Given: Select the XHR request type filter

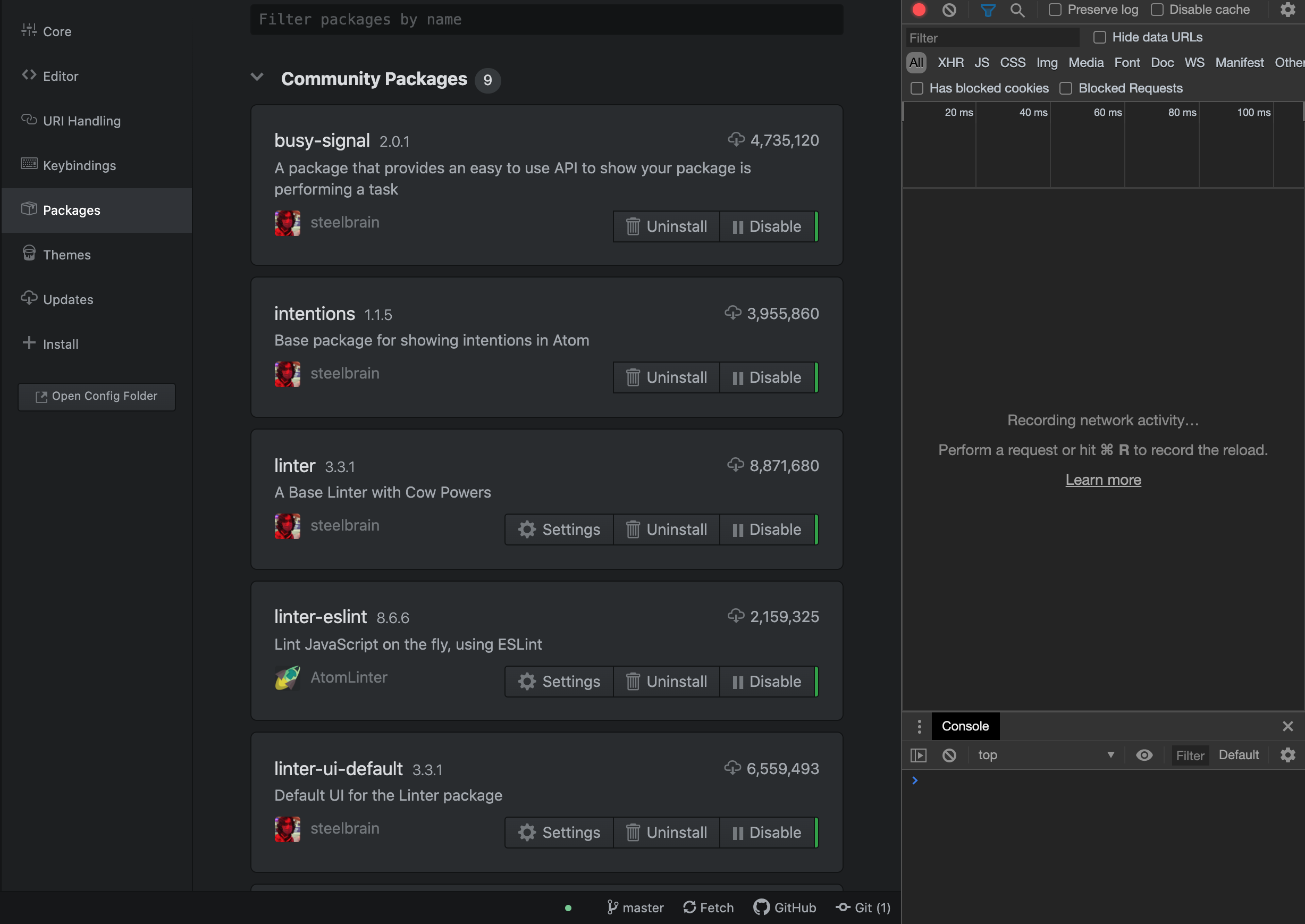Looking at the screenshot, I should point(950,63).
